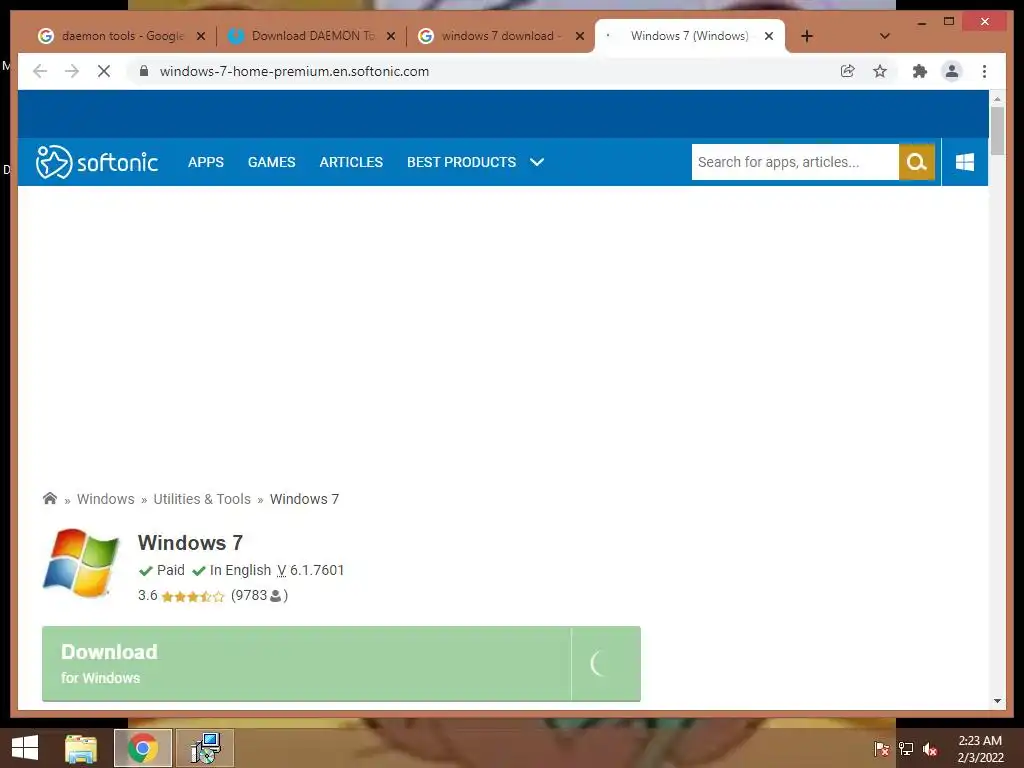
Task: Bookmark this page with the star
Action: pyautogui.click(x=880, y=71)
